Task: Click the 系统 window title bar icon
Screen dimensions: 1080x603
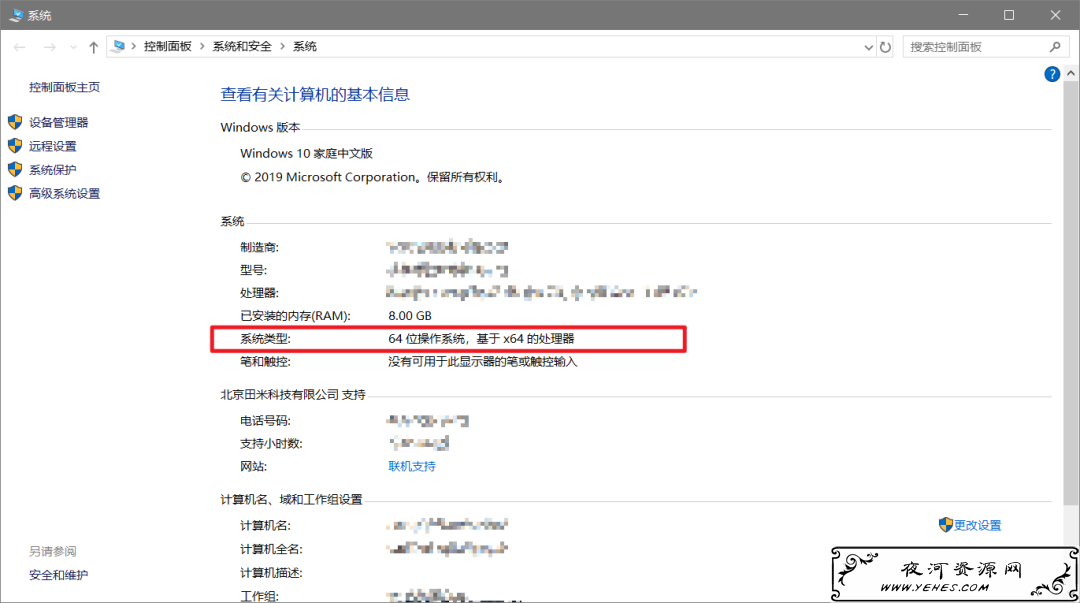Action: (x=16, y=15)
